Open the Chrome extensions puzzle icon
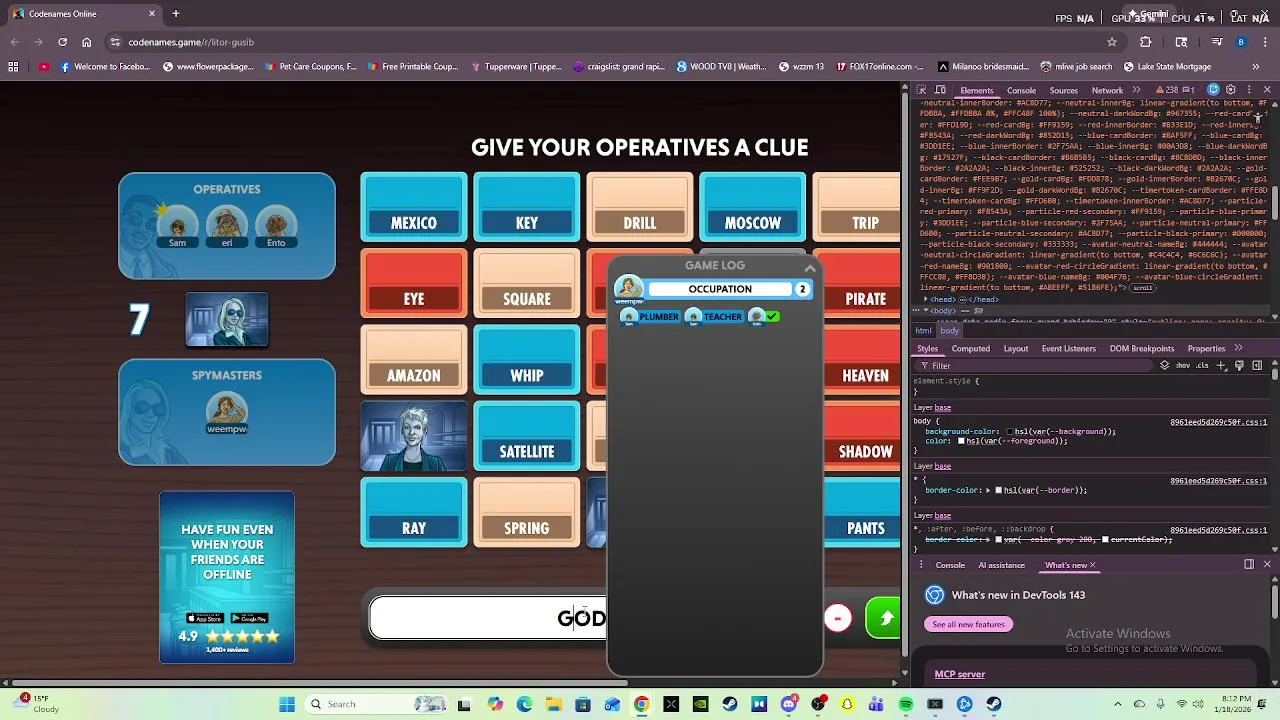Viewport: 1280px width, 720px height. [x=1146, y=42]
